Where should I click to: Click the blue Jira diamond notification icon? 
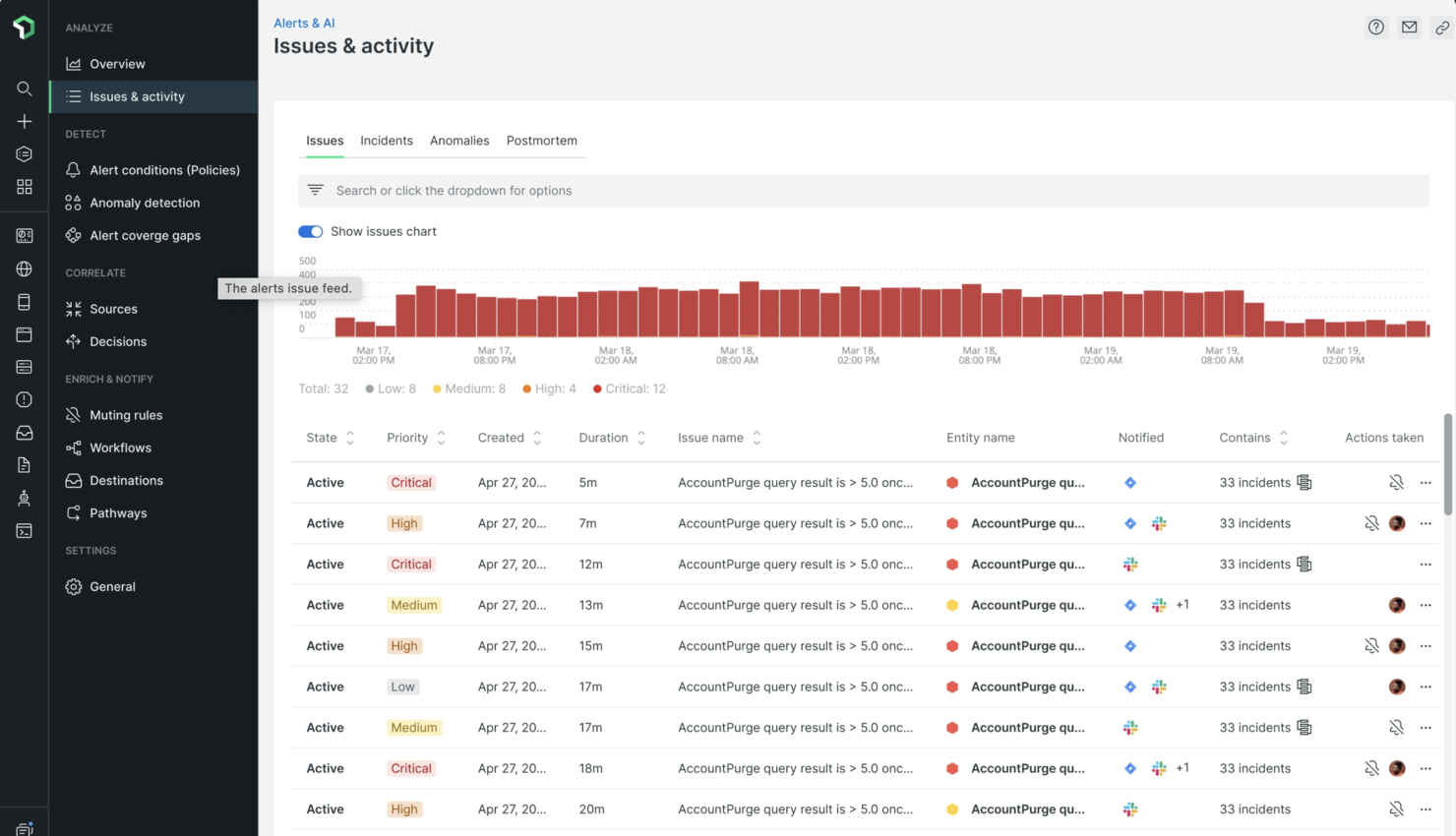[x=1129, y=482]
